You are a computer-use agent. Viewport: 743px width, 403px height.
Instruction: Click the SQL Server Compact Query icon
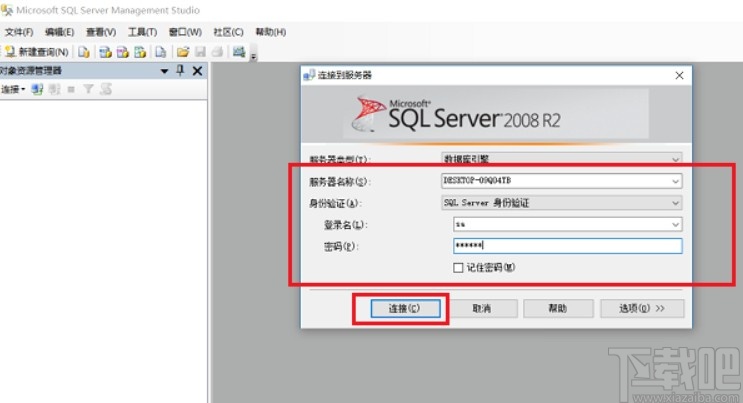pos(161,52)
